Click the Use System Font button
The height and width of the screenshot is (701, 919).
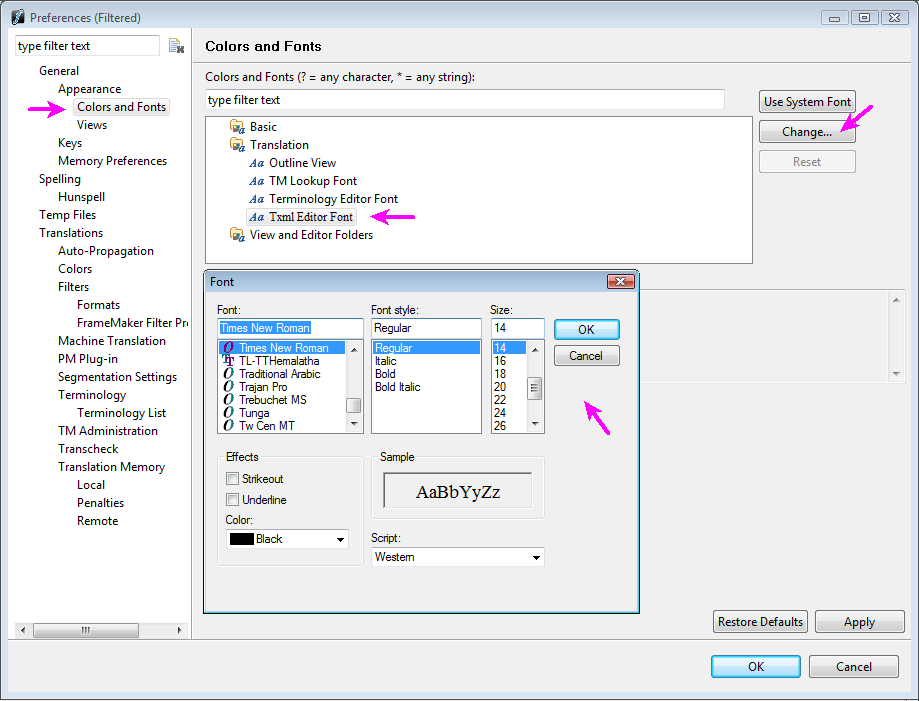tap(807, 101)
